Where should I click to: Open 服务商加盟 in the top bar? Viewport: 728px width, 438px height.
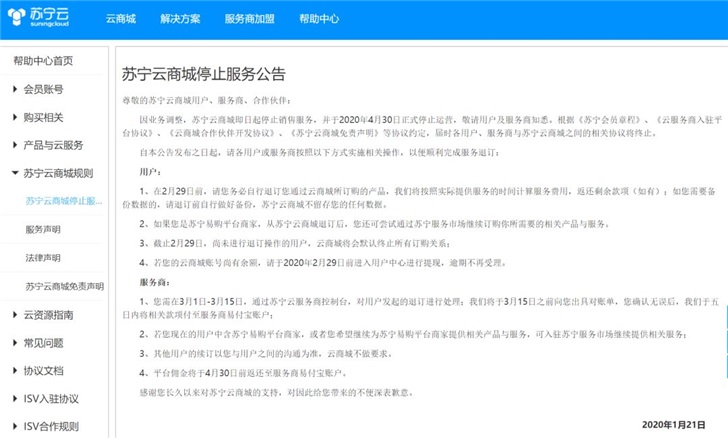click(x=248, y=19)
